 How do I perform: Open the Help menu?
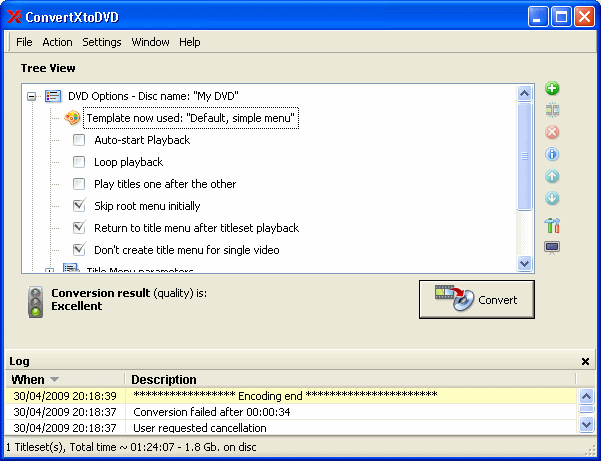point(190,42)
